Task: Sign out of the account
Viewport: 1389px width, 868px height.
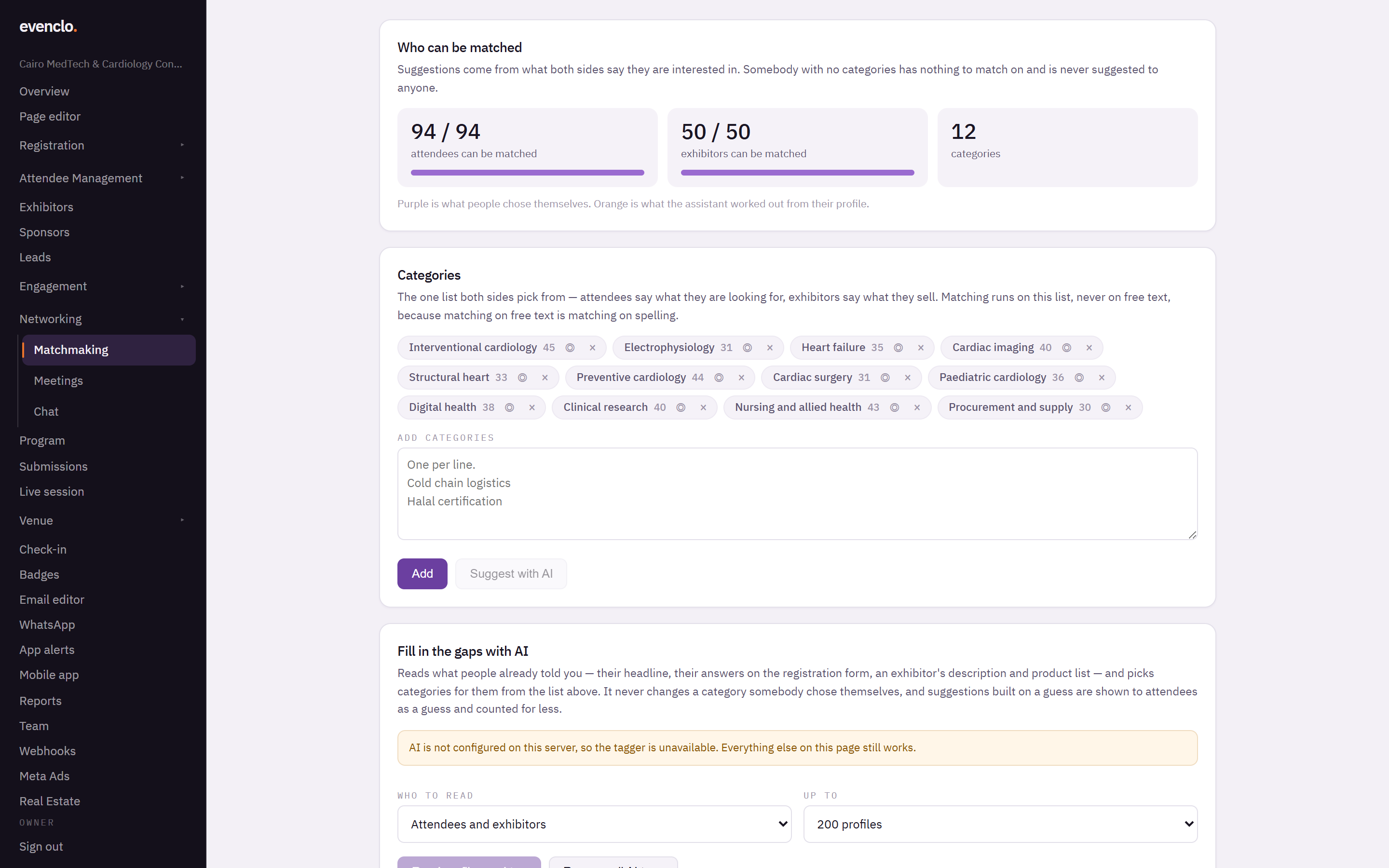Action: [x=41, y=846]
